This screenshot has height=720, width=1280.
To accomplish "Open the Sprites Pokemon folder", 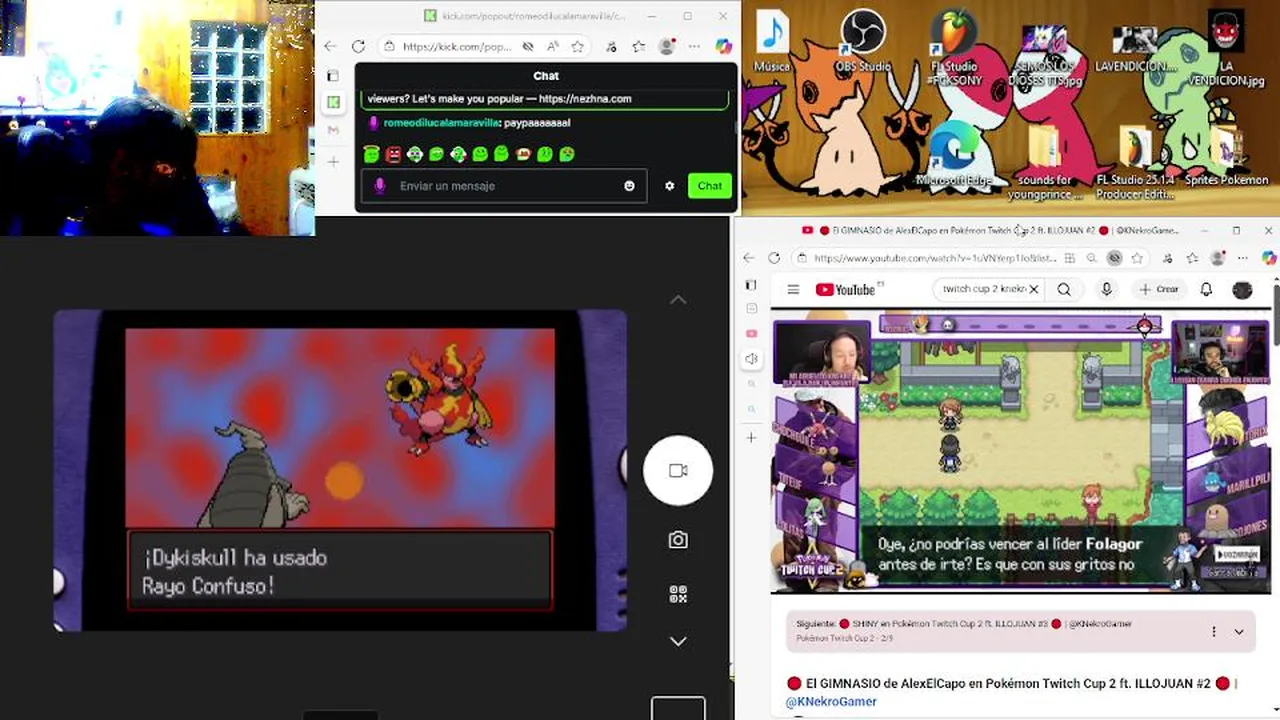I will pos(1226,157).
